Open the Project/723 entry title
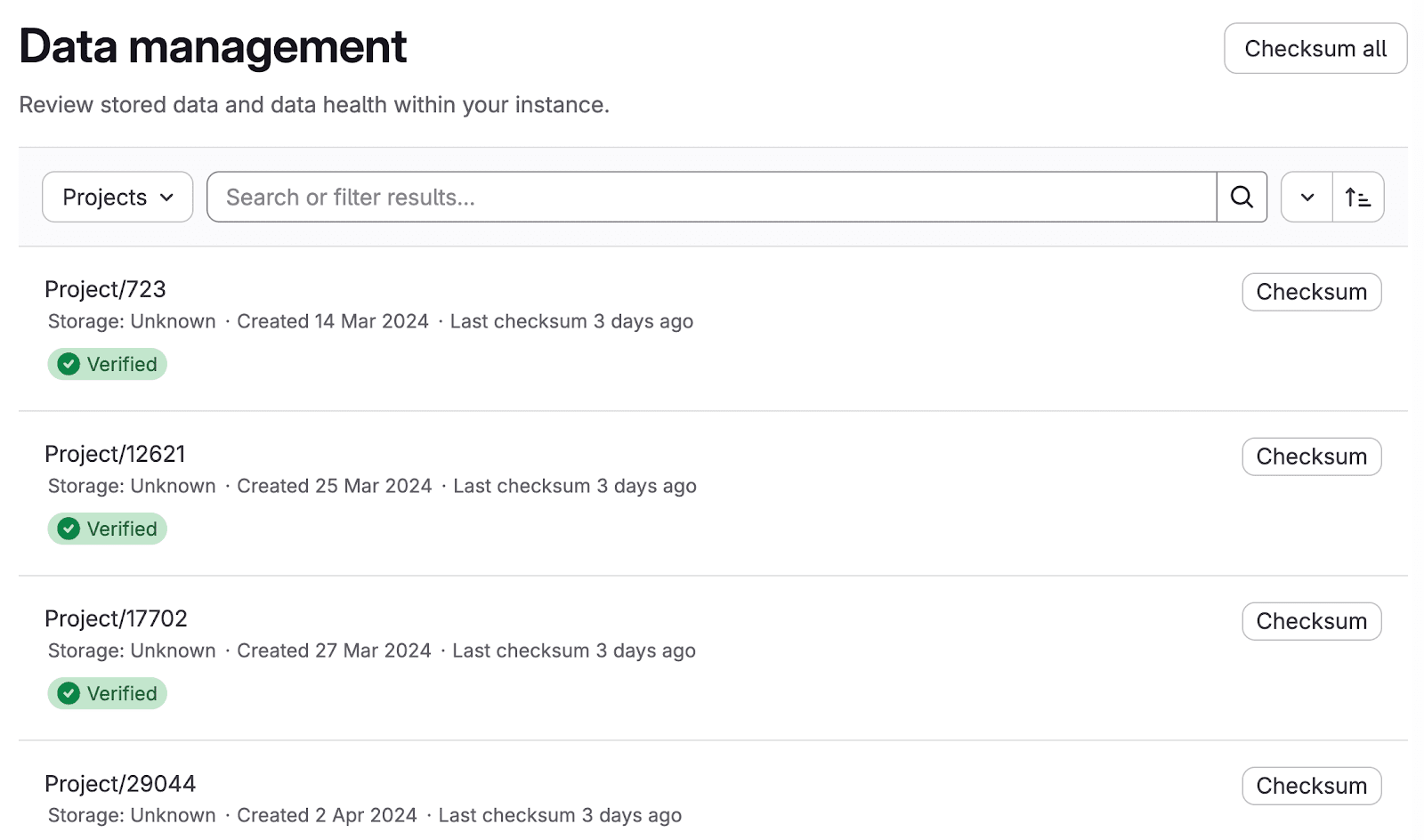The image size is (1424, 840). coord(105,289)
